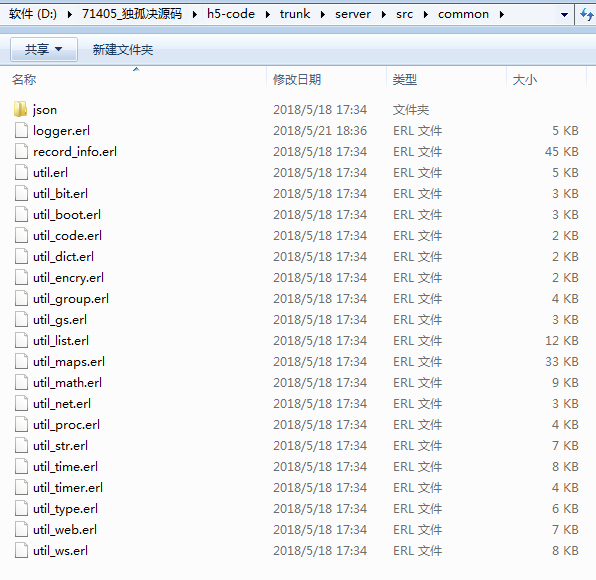Expand the arrow after common in path
Viewport: 596px width, 580px height.
tap(502, 14)
